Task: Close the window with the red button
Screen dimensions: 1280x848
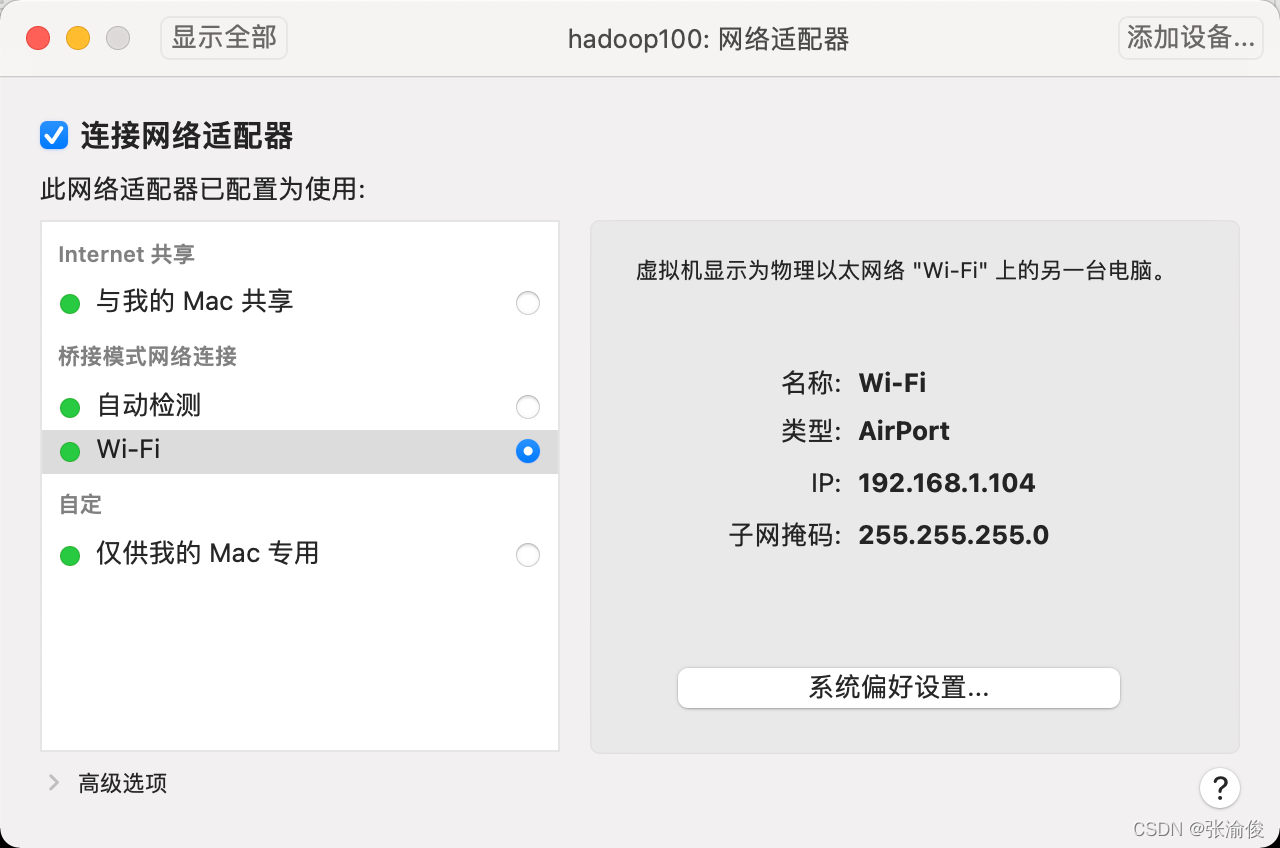Action: (38, 38)
